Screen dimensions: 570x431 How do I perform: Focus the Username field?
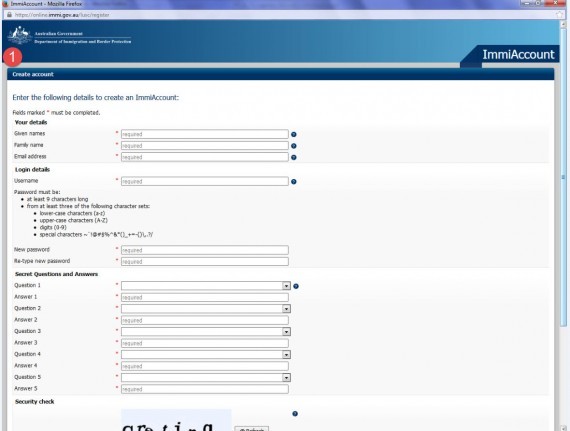pos(205,181)
